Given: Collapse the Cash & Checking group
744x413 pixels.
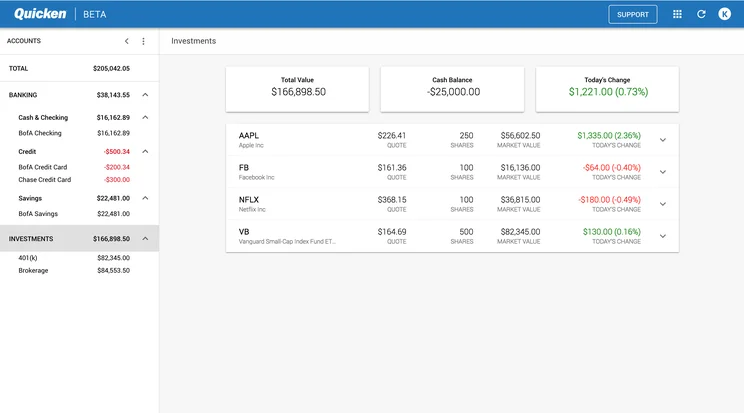Looking at the screenshot, I should coord(145,117).
